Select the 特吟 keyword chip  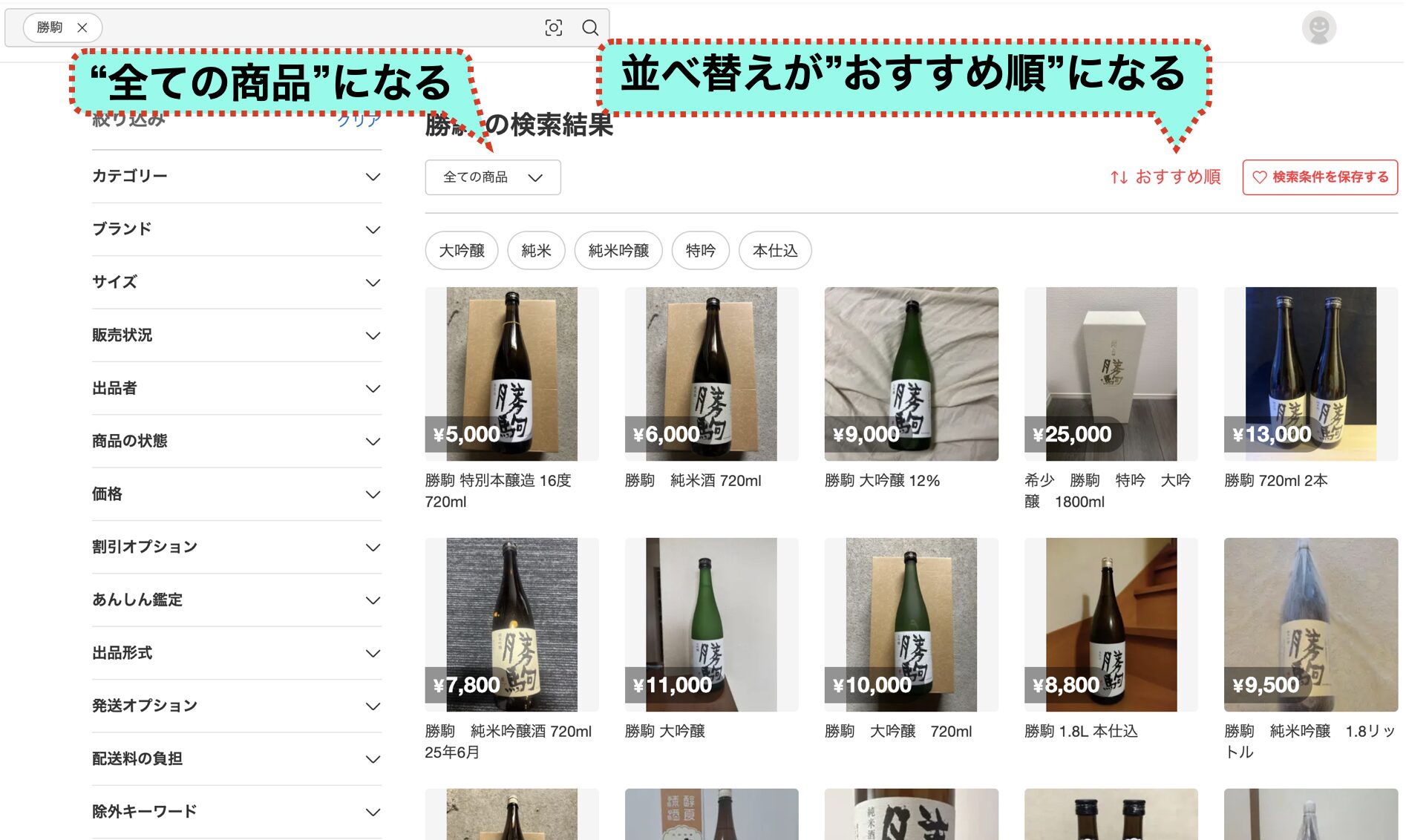click(701, 251)
